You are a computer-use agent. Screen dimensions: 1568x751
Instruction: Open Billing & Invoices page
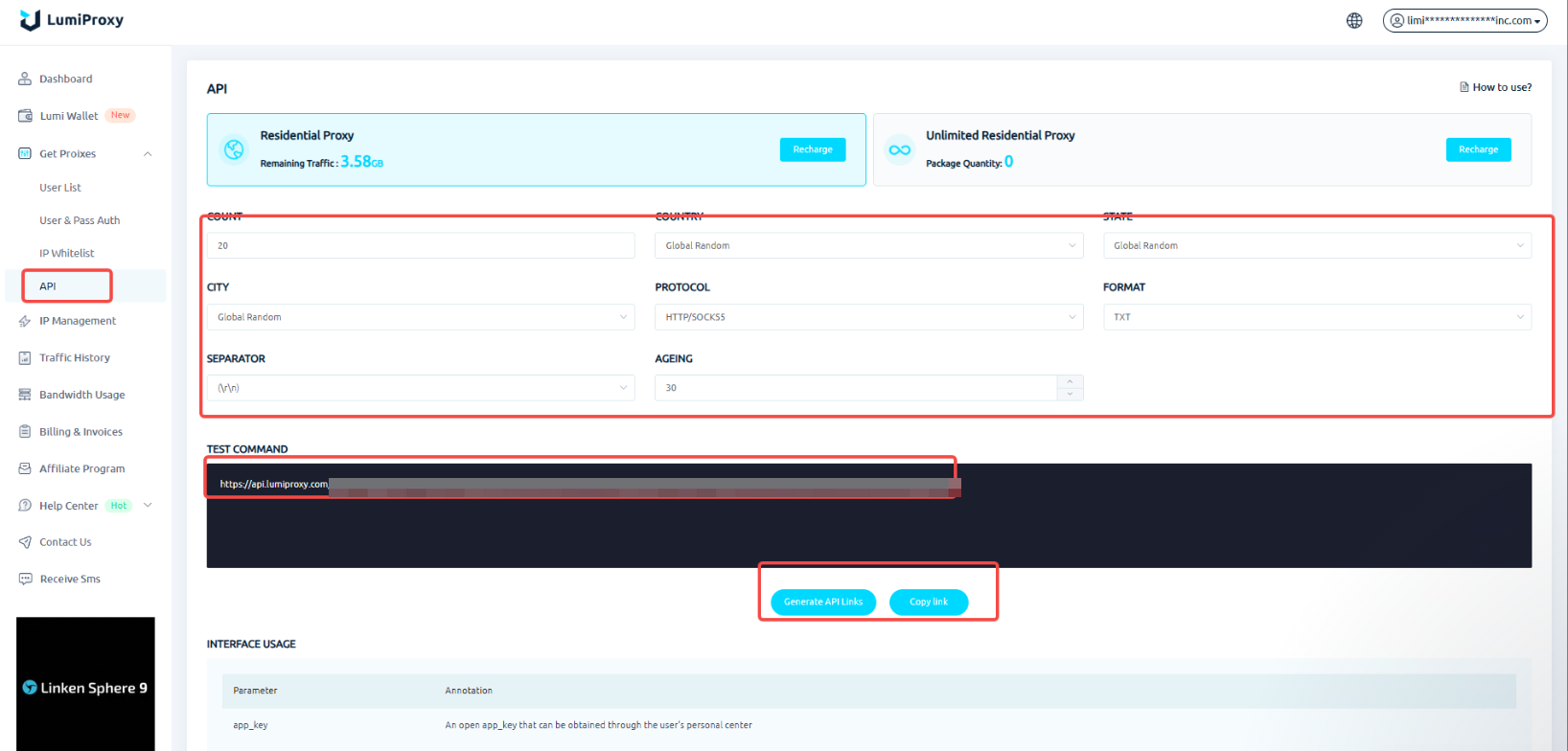point(81,432)
